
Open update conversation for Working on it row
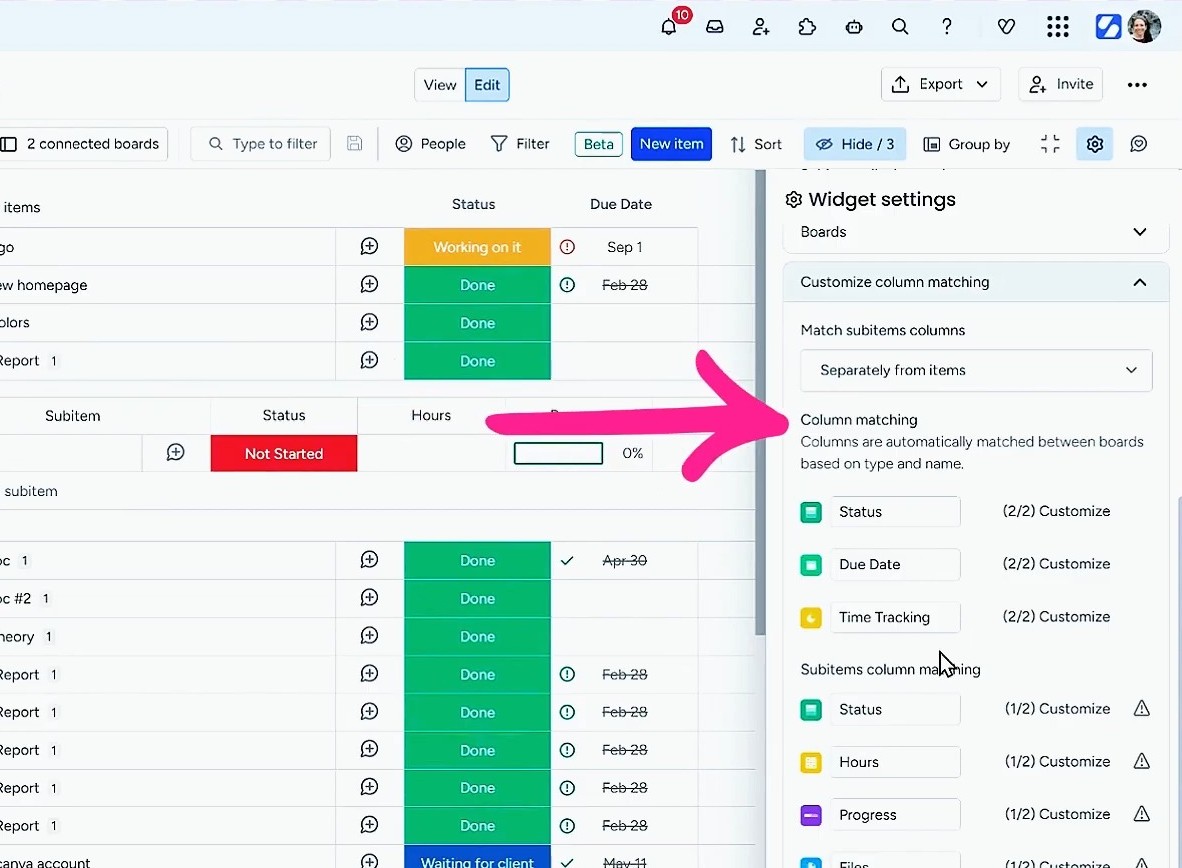[369, 247]
